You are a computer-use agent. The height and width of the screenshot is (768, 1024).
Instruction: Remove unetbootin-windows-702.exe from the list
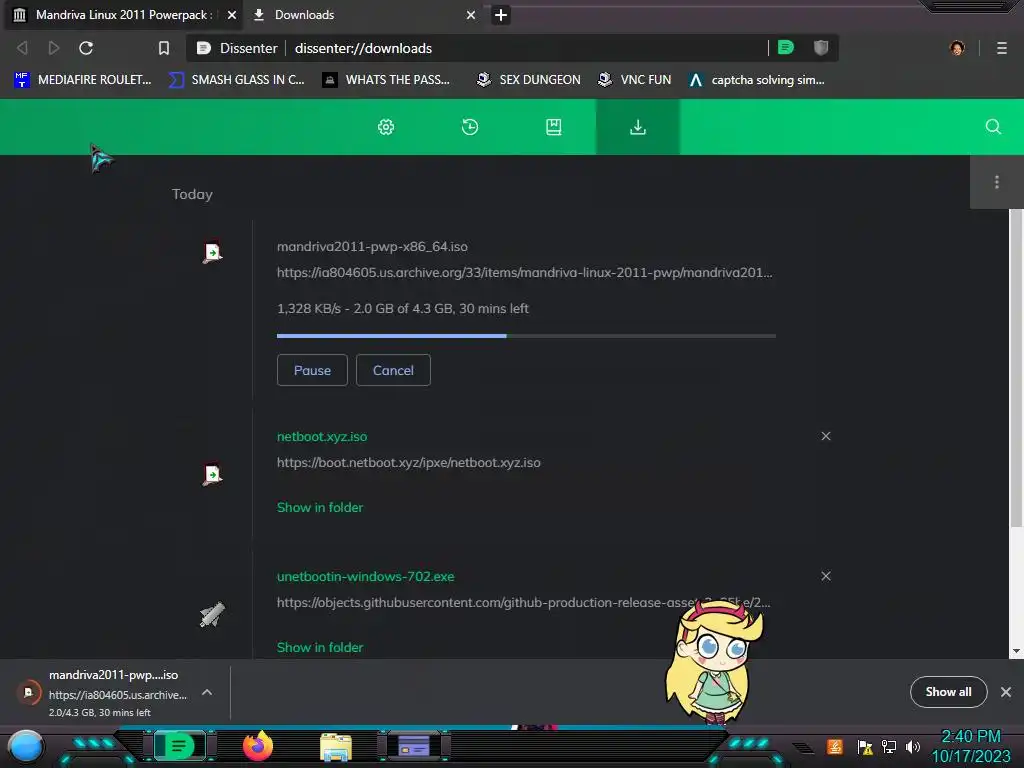click(x=826, y=576)
